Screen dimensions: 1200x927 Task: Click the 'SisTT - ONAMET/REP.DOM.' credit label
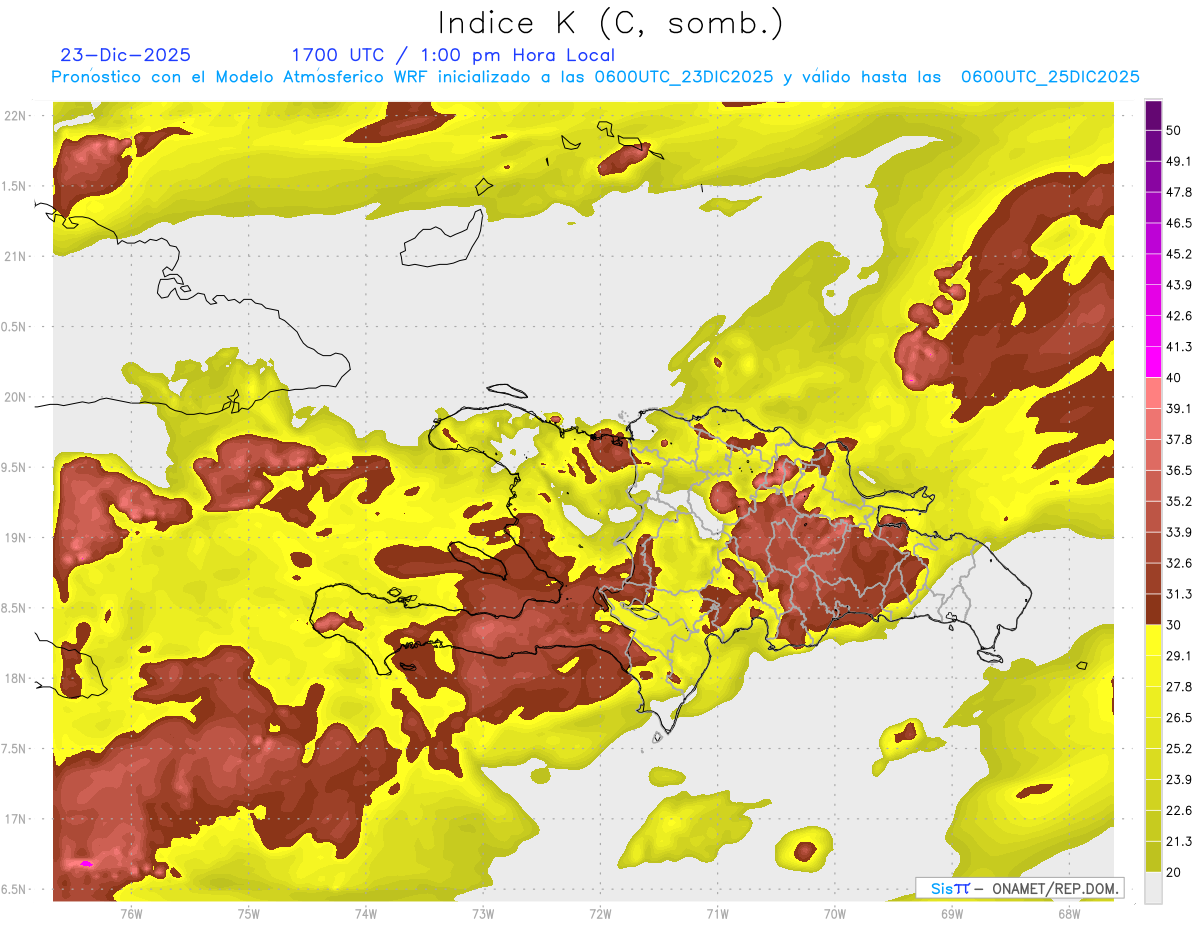(x=1019, y=888)
